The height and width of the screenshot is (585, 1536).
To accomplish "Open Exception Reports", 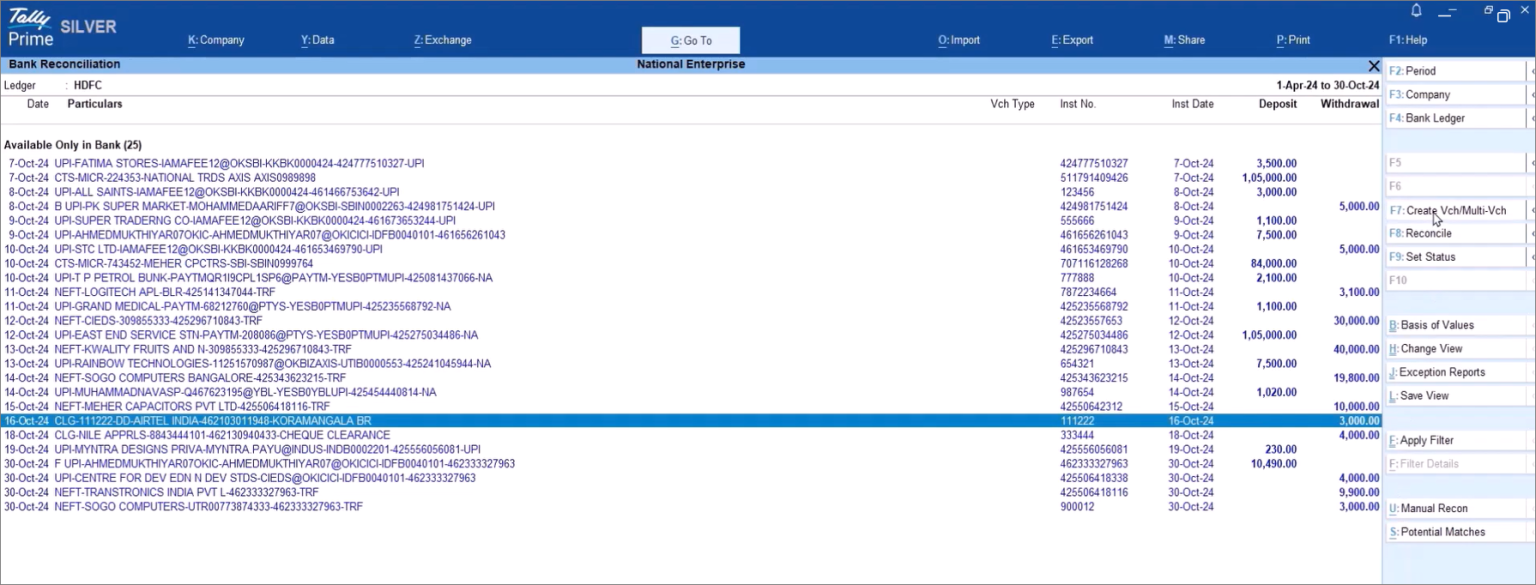I will [x=1432, y=371].
